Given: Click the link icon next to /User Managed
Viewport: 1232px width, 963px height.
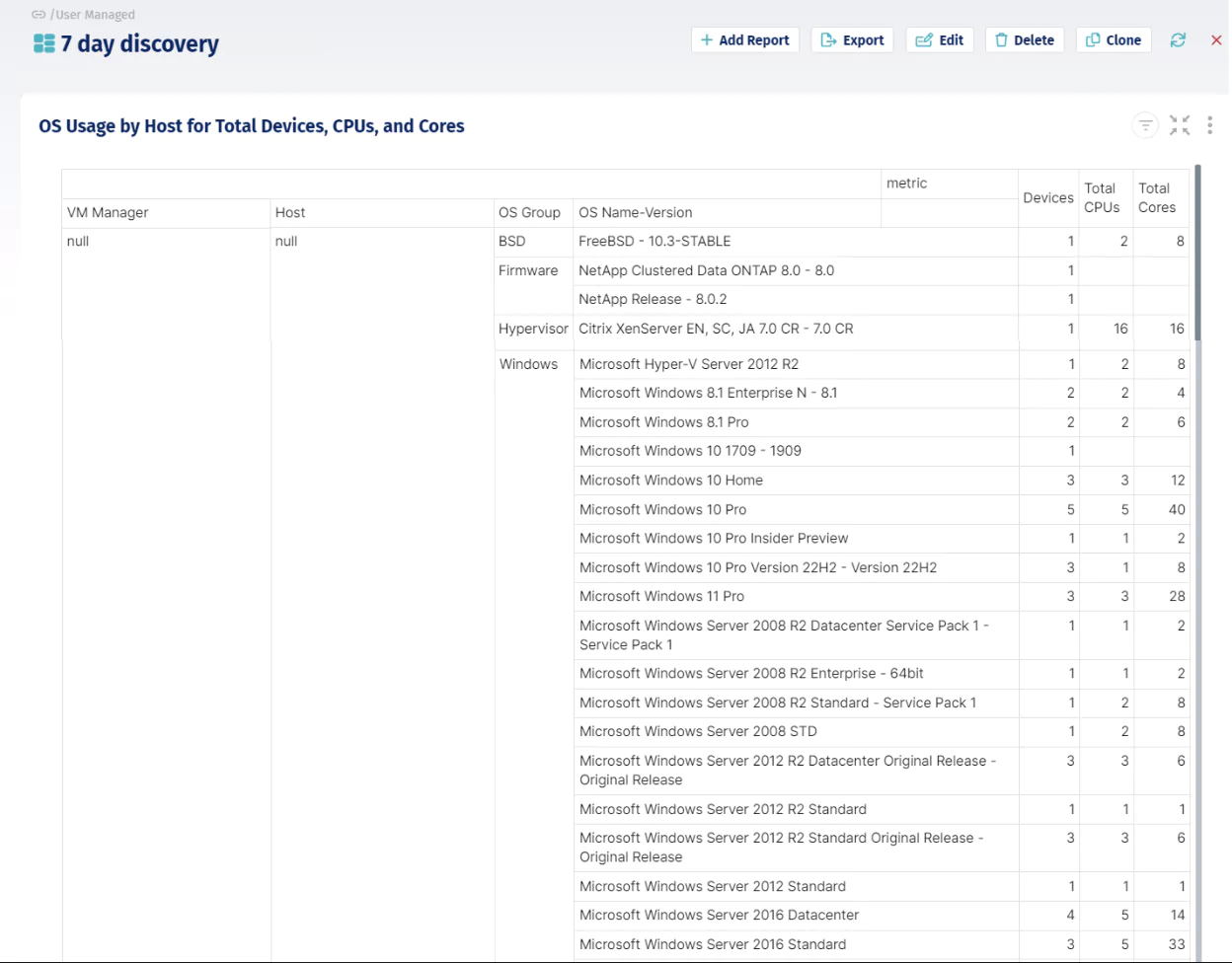Looking at the screenshot, I should click(38, 15).
